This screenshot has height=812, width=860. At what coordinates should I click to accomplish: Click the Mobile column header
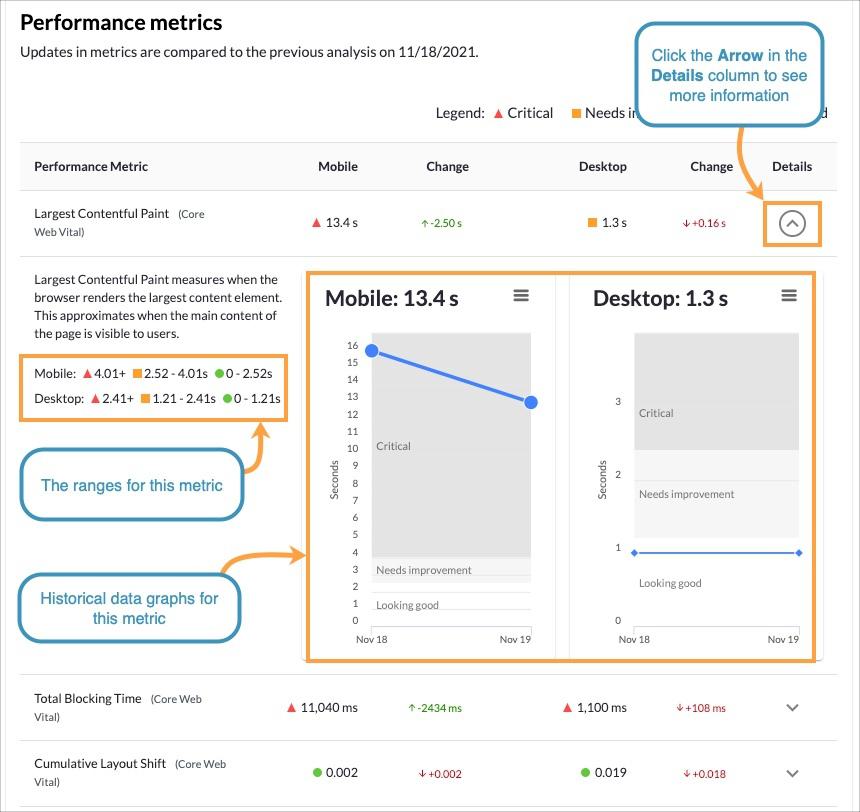click(337, 166)
